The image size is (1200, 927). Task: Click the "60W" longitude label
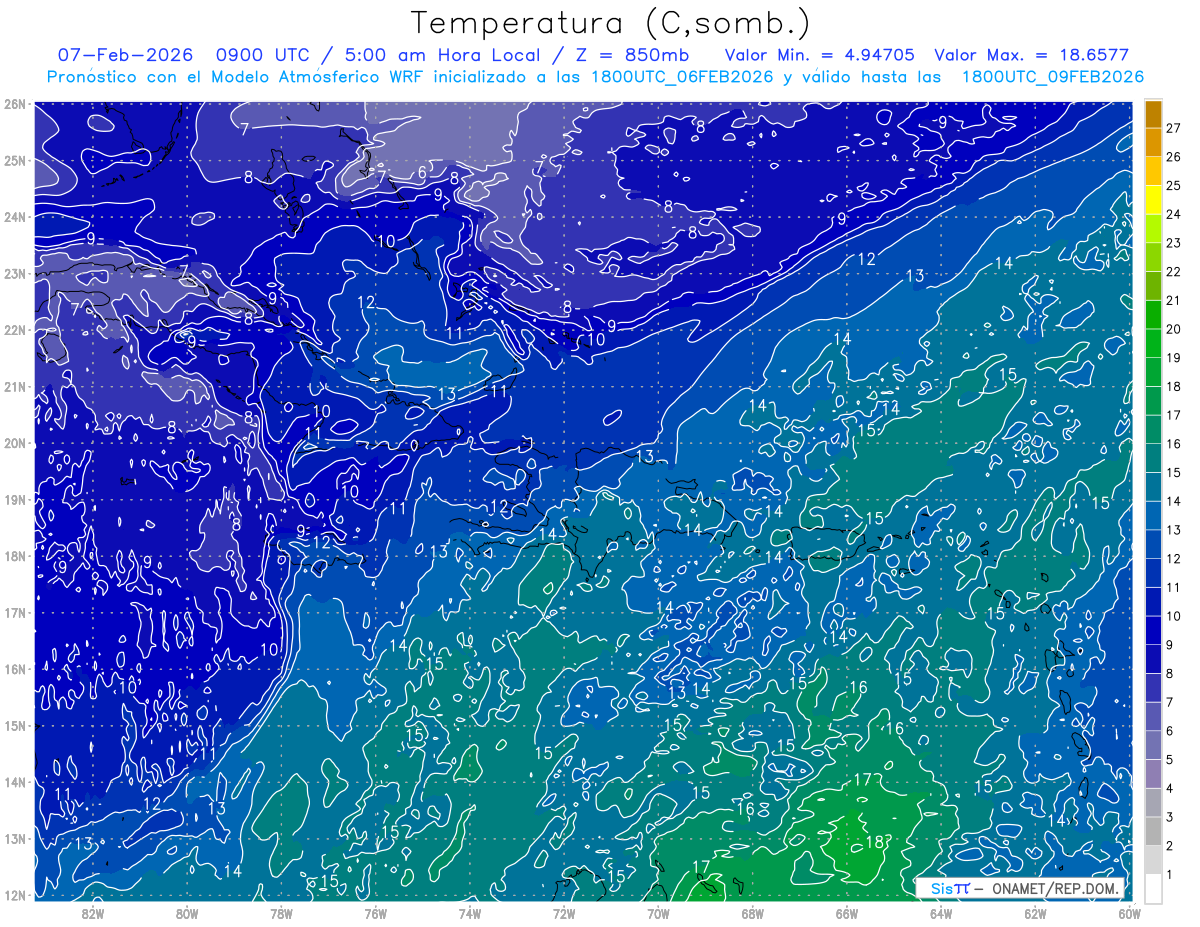tap(1129, 913)
